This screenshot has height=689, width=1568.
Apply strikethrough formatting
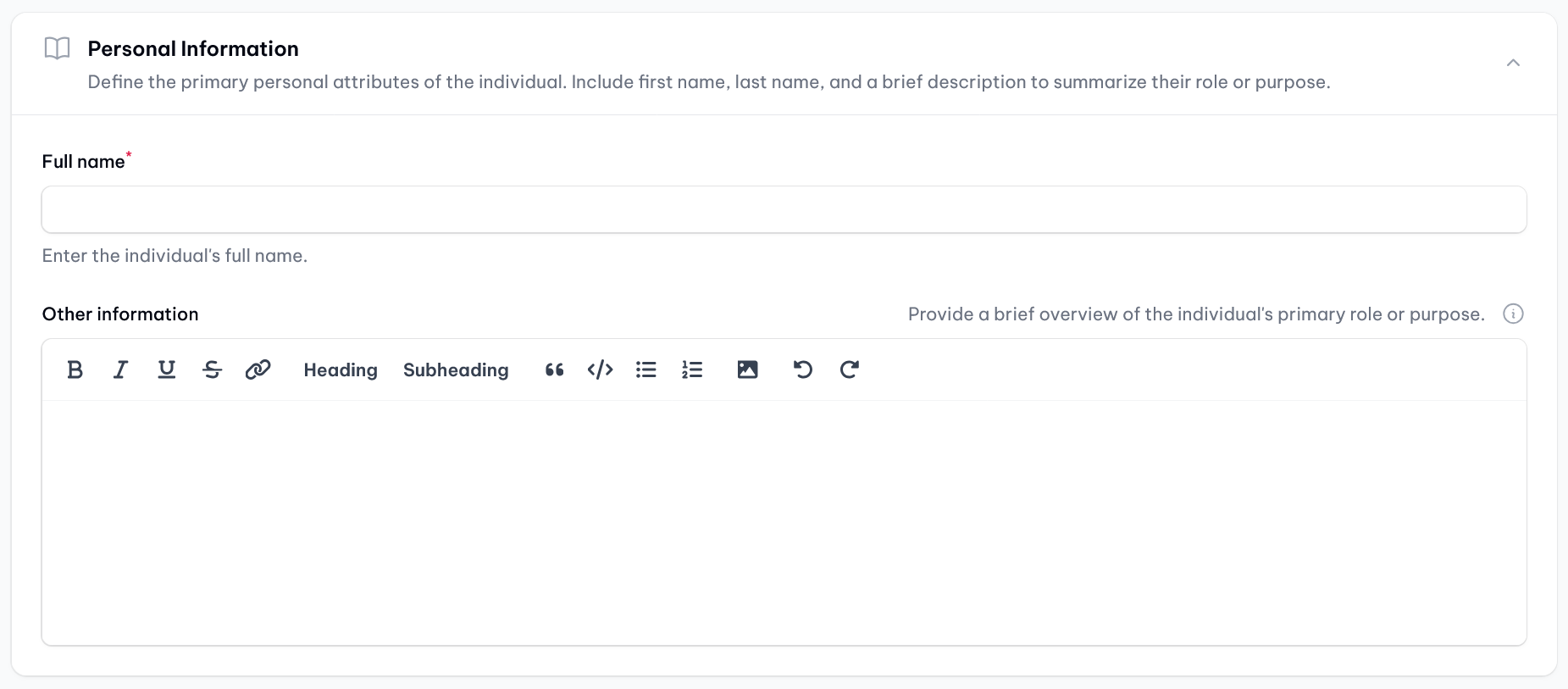click(213, 370)
